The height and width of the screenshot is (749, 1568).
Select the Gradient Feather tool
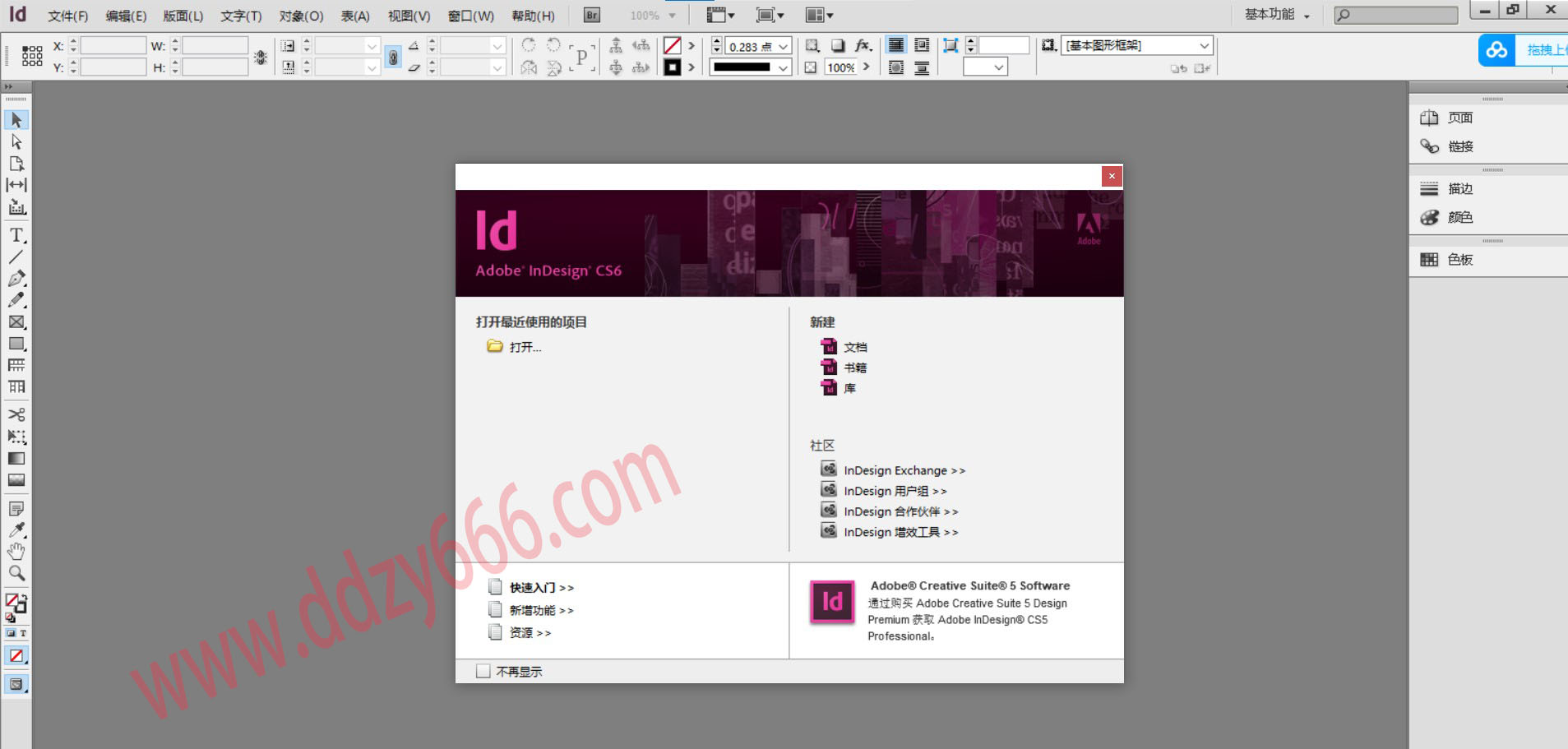coord(16,479)
